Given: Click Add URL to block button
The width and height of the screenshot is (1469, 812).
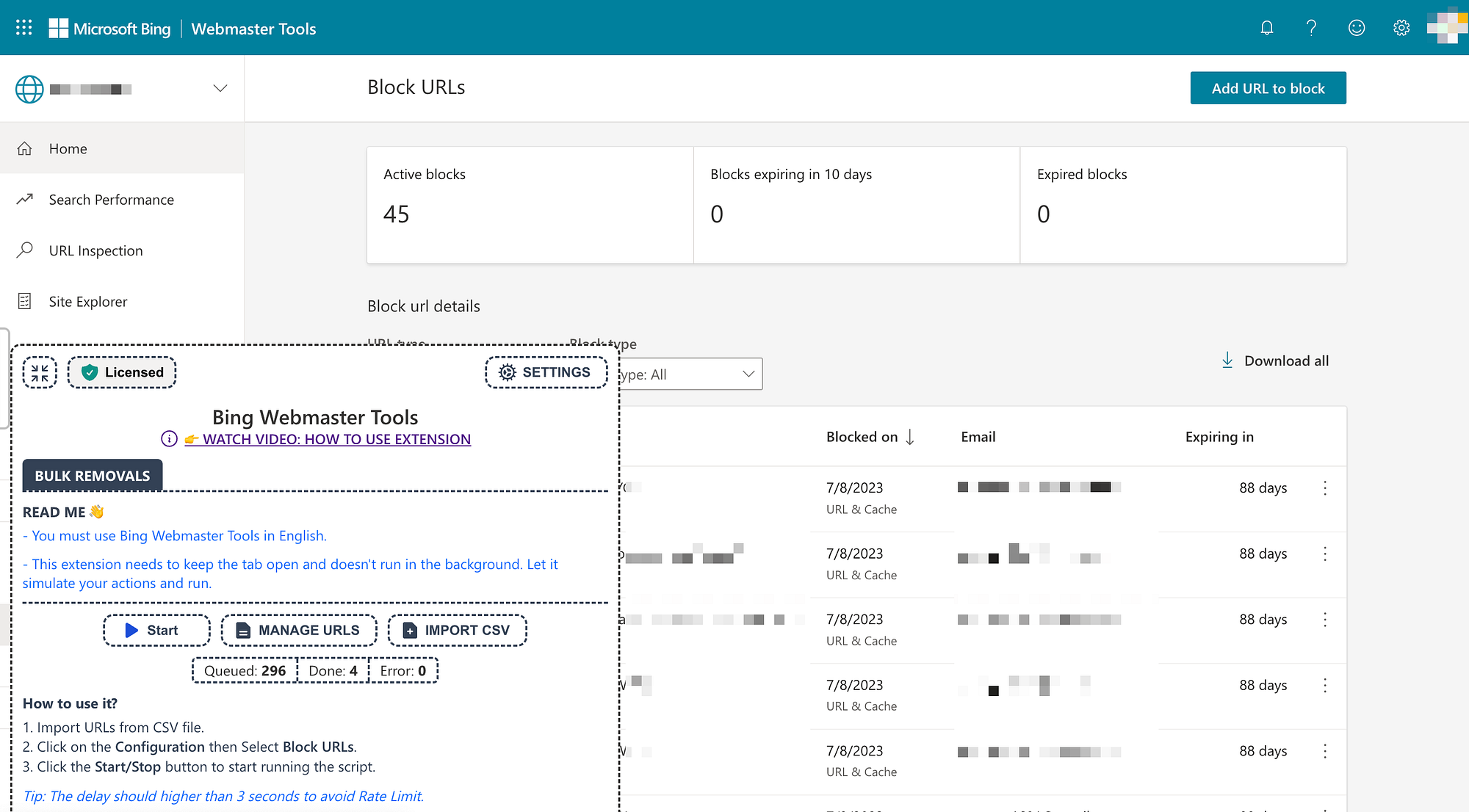Looking at the screenshot, I should coord(1268,88).
